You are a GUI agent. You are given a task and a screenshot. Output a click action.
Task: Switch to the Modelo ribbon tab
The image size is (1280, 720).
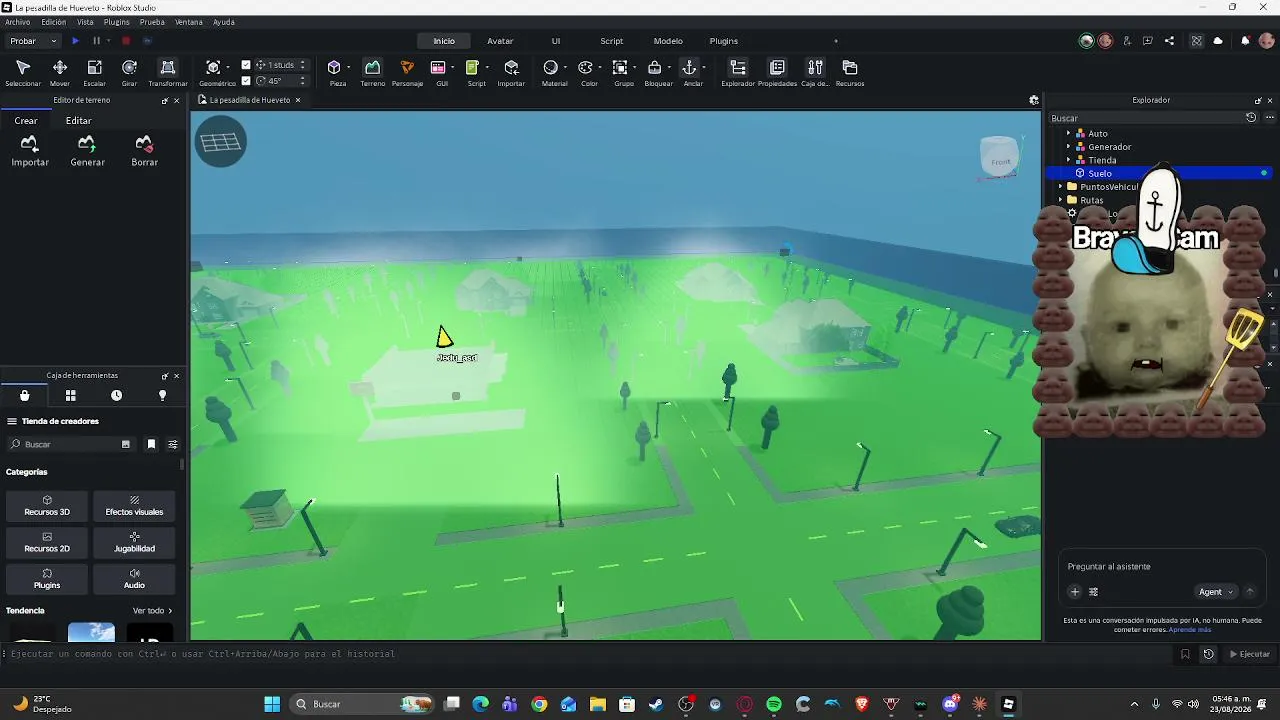tap(668, 41)
